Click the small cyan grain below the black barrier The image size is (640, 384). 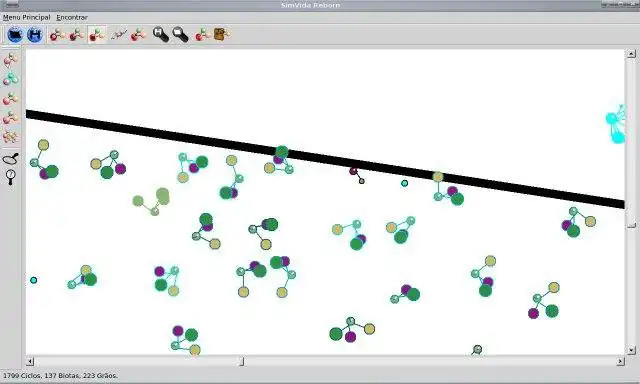(x=404, y=183)
